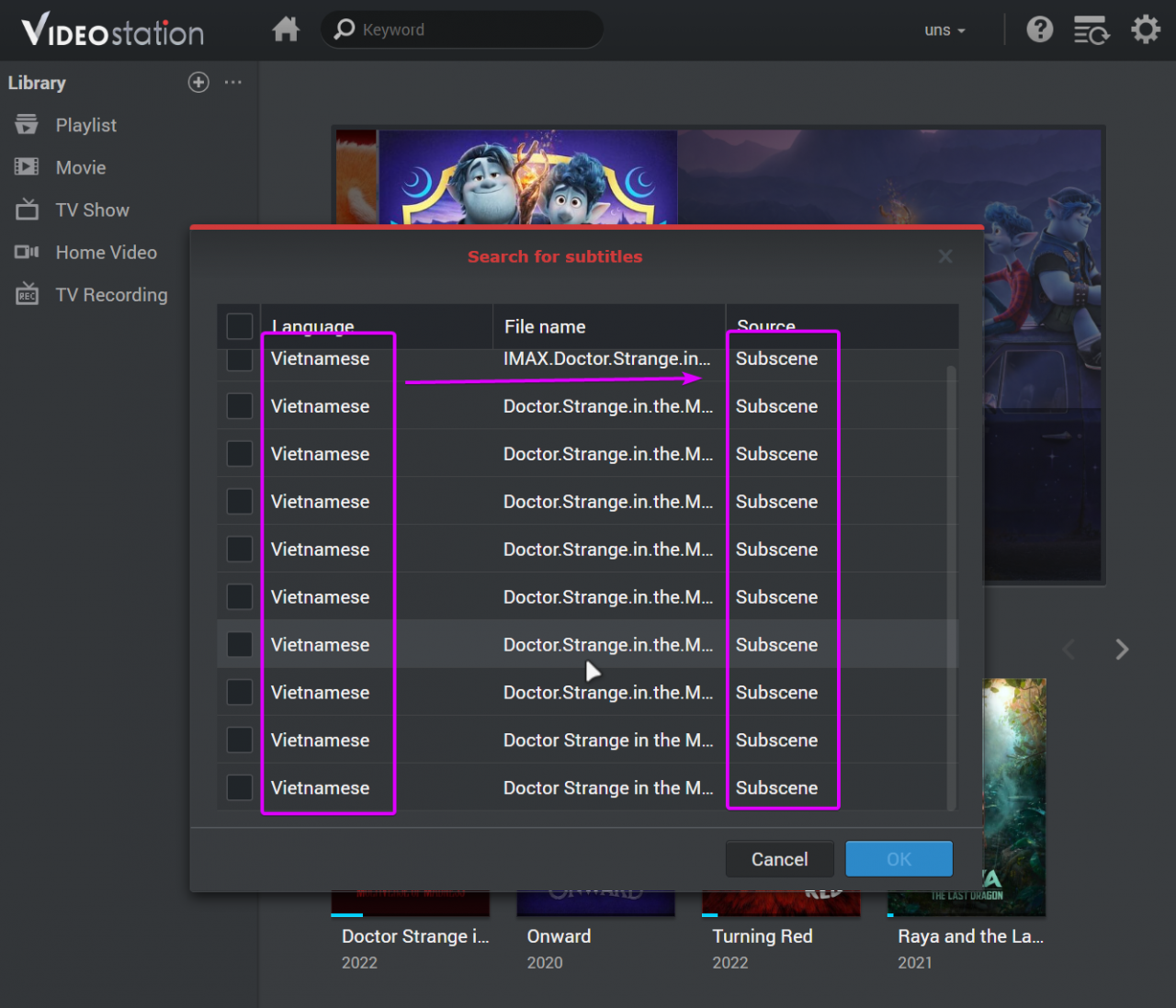Open the settings gear icon
This screenshot has height=1008, width=1176.
(x=1146, y=29)
